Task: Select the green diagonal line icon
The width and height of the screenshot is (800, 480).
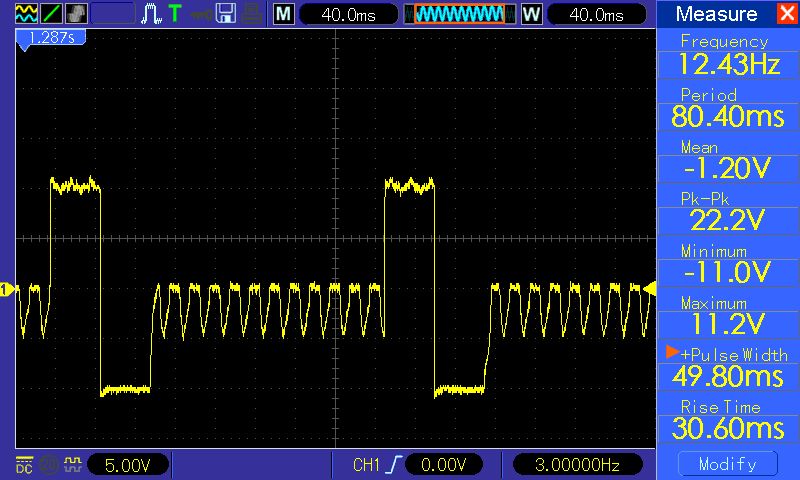Action: (50, 14)
